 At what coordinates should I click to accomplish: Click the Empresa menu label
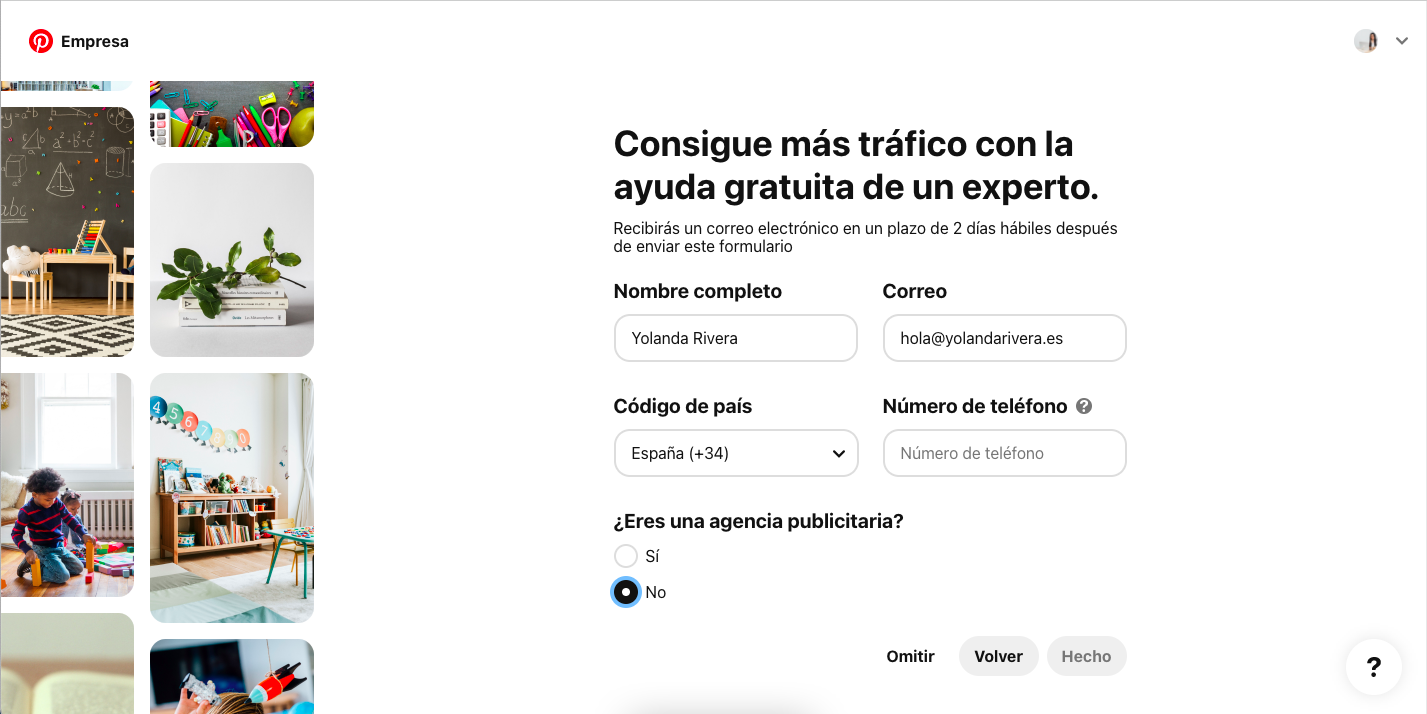(95, 41)
